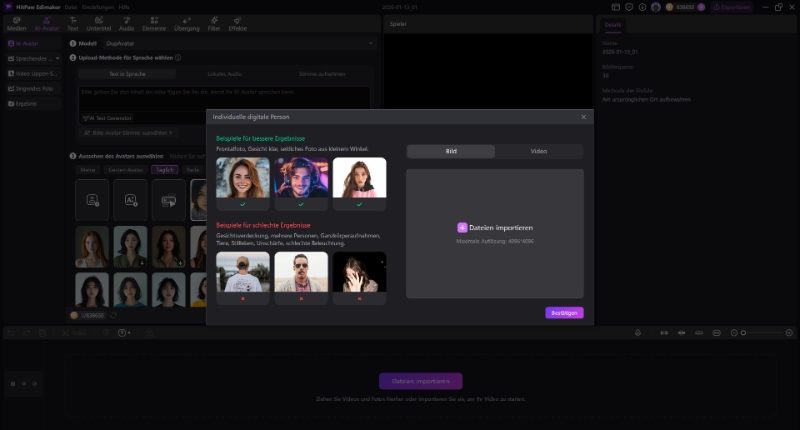Select the Text tool icon
The width and height of the screenshot is (800, 430).
point(72,23)
